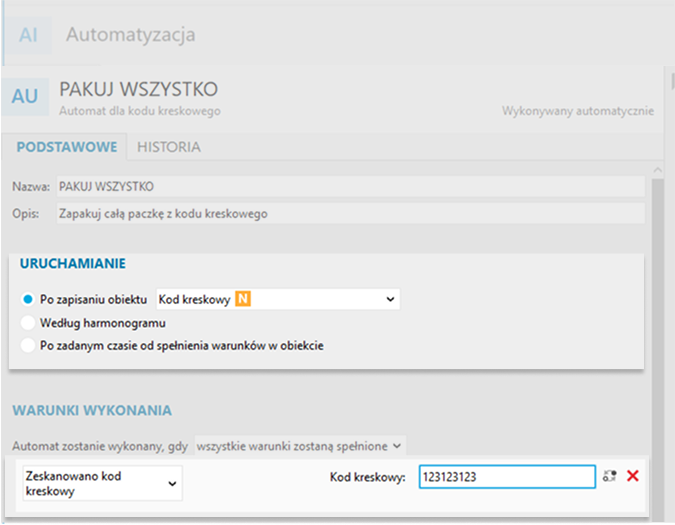Open the wszystkie warunki zostaną spełnione dropdown
This screenshot has height=525, width=675.
[x=300, y=446]
